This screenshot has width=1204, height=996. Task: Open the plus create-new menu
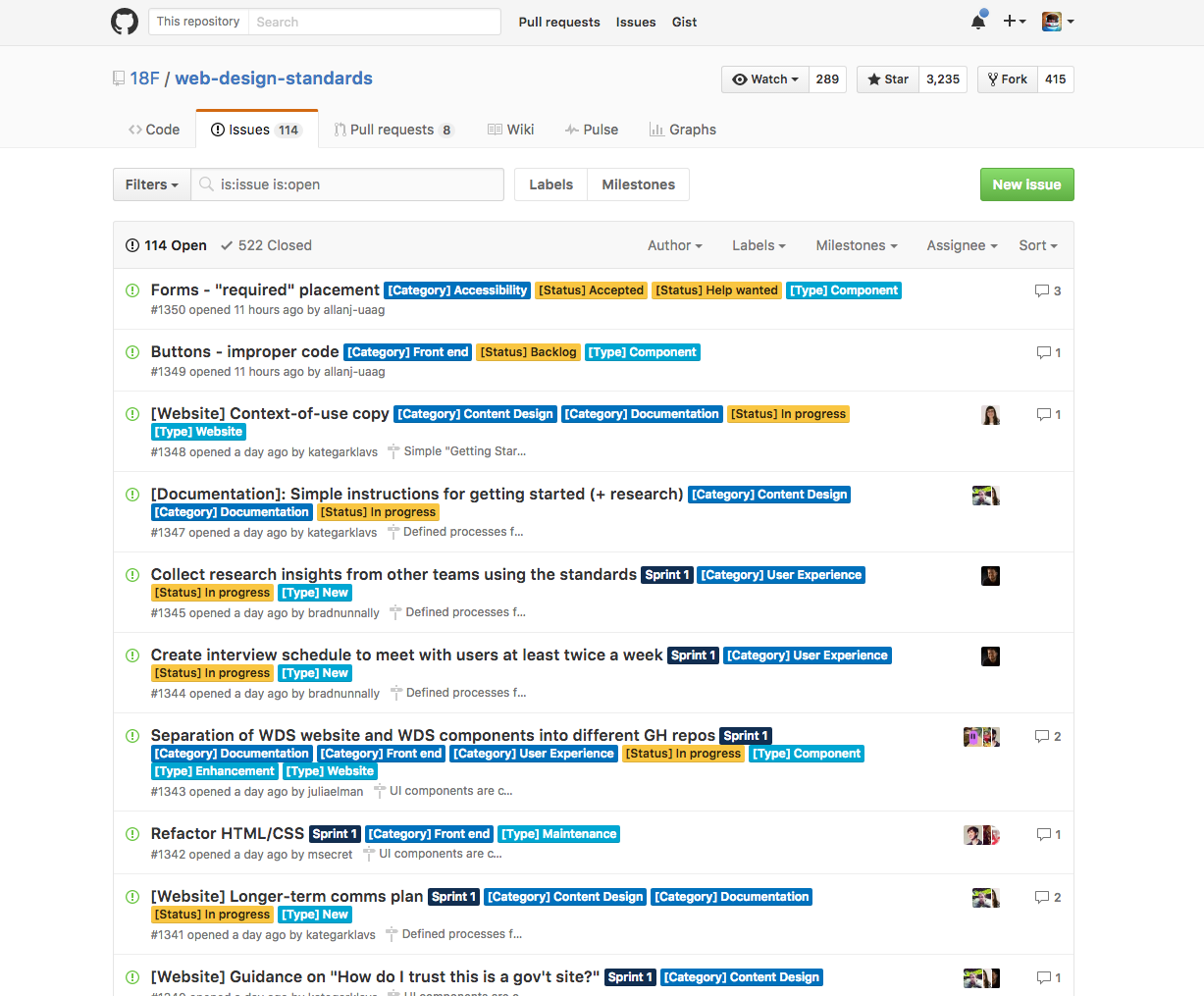click(1015, 22)
